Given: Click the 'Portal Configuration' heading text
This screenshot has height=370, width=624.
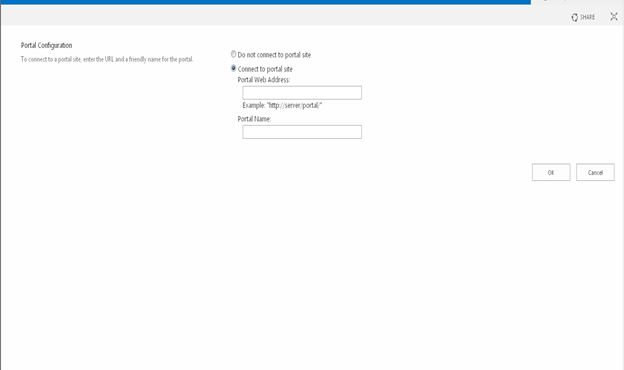Looking at the screenshot, I should click(x=47, y=45).
